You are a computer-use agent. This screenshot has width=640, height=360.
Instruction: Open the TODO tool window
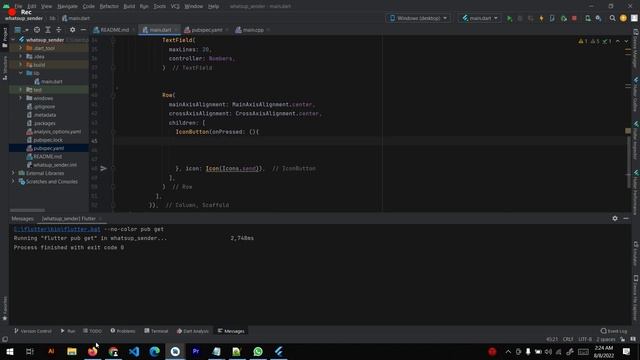[93, 331]
